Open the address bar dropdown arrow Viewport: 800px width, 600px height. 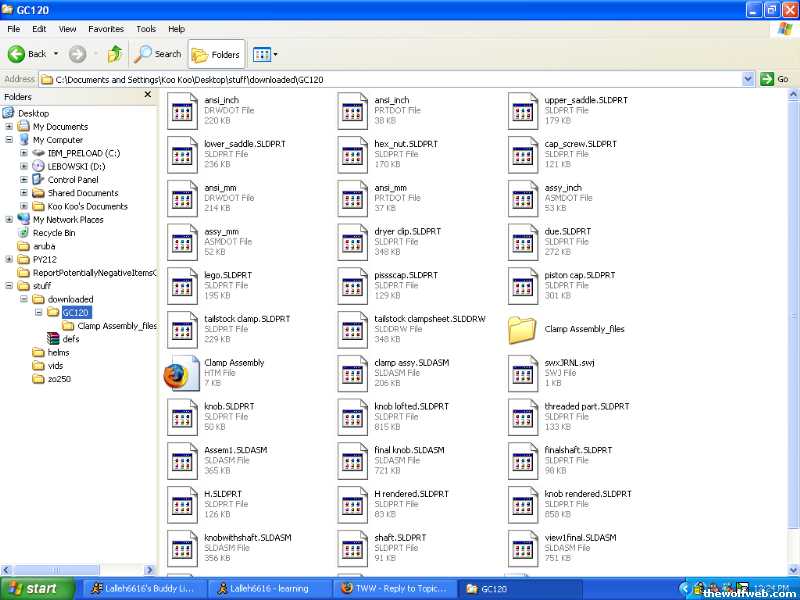pos(748,79)
